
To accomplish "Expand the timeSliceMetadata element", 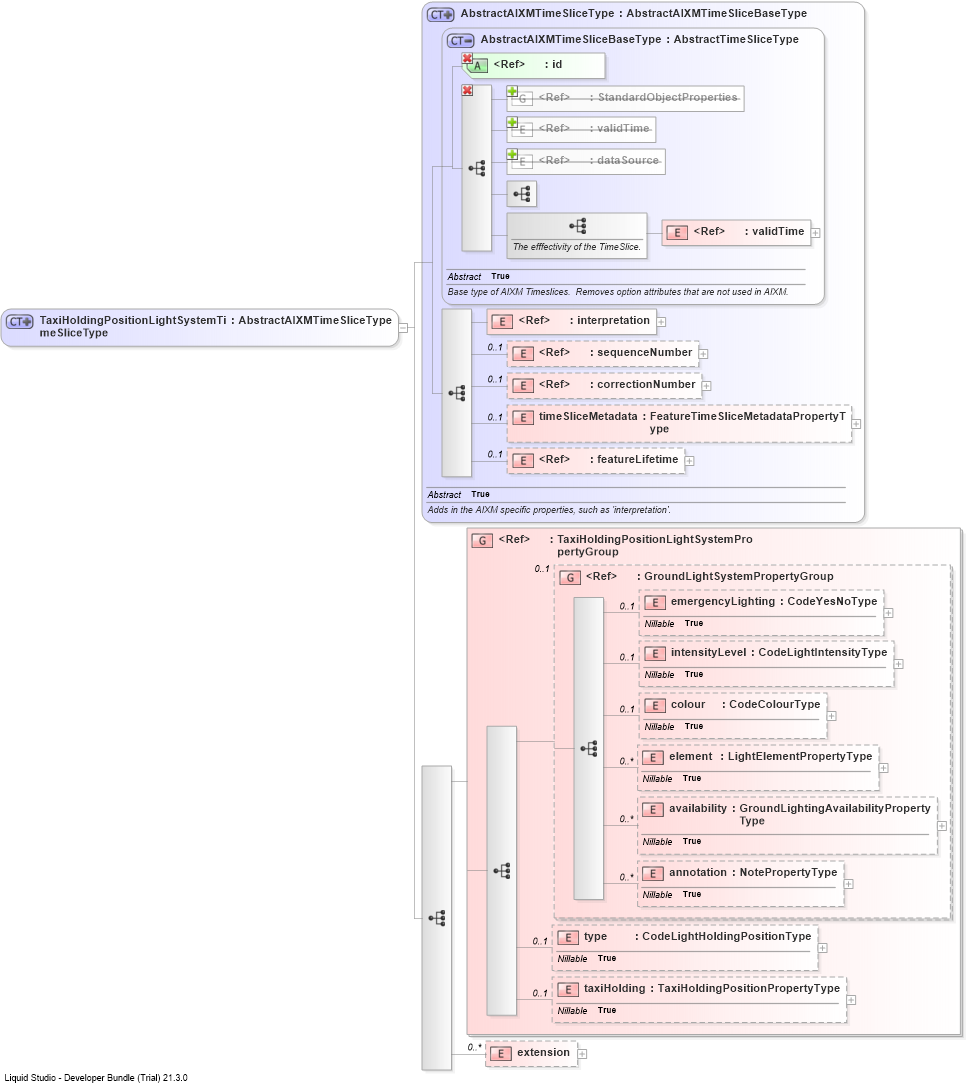I will click(x=856, y=424).
